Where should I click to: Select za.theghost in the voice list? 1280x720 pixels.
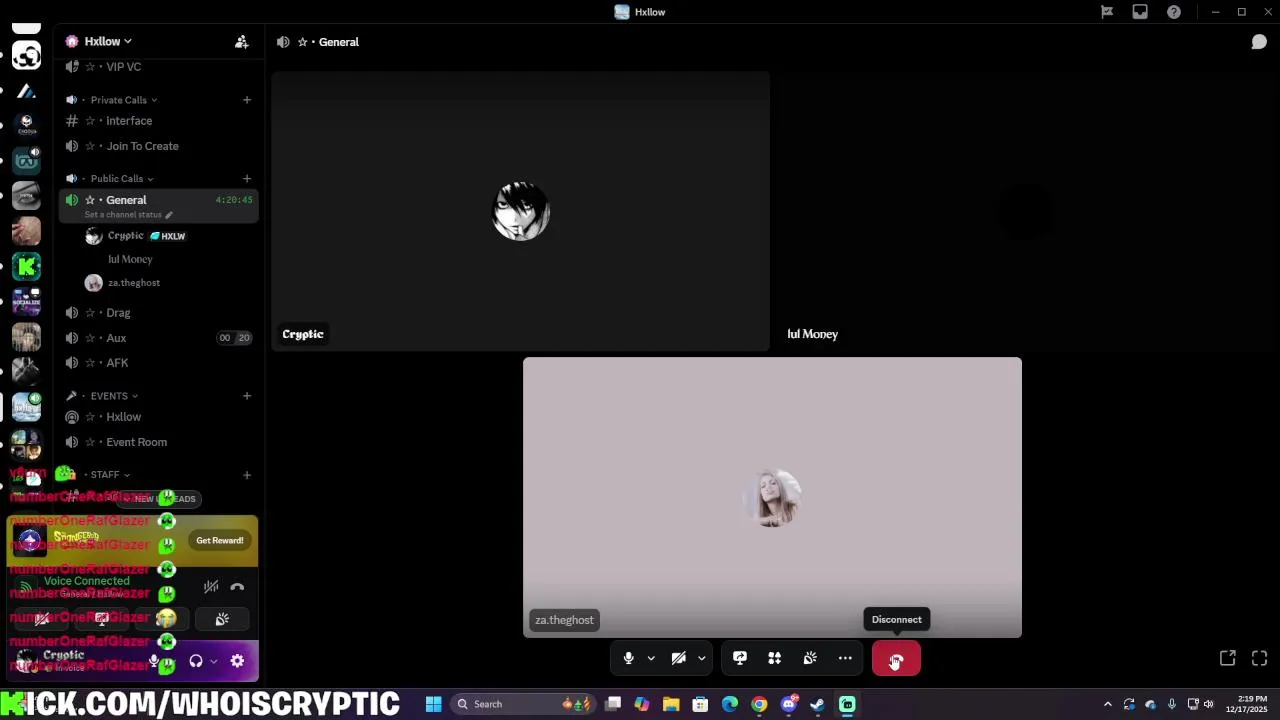[134, 283]
